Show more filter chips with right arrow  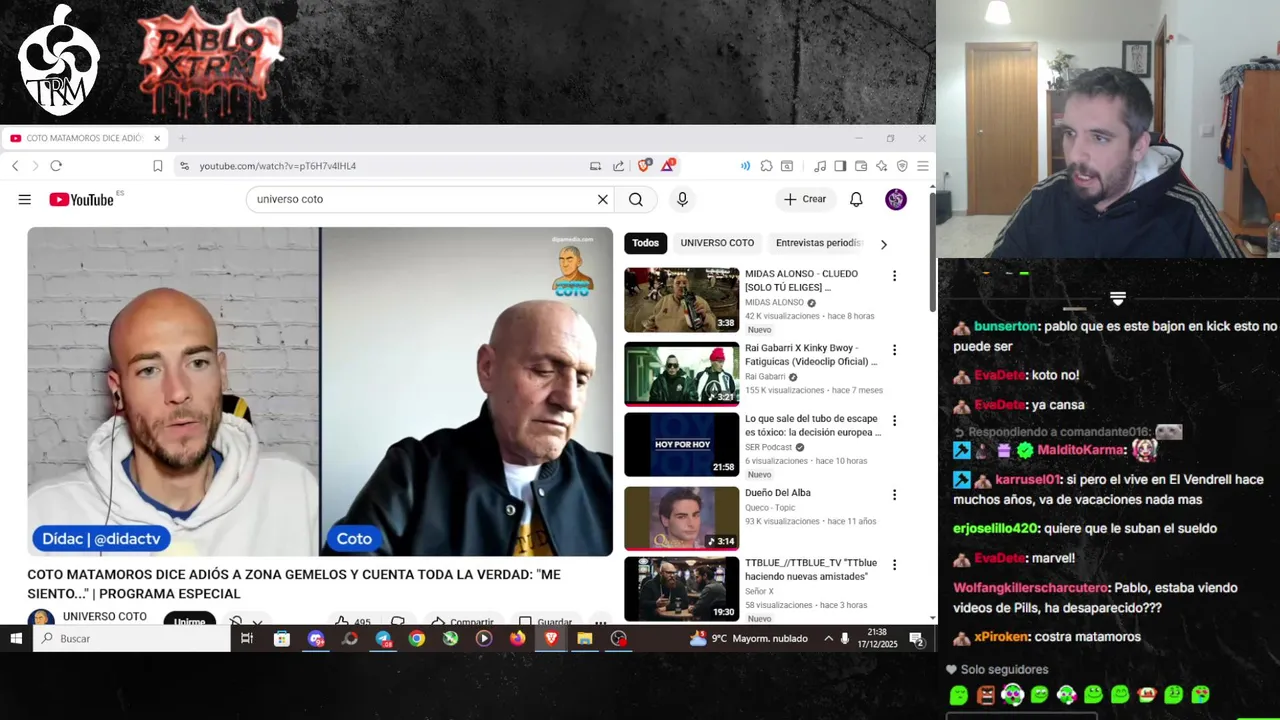point(883,244)
